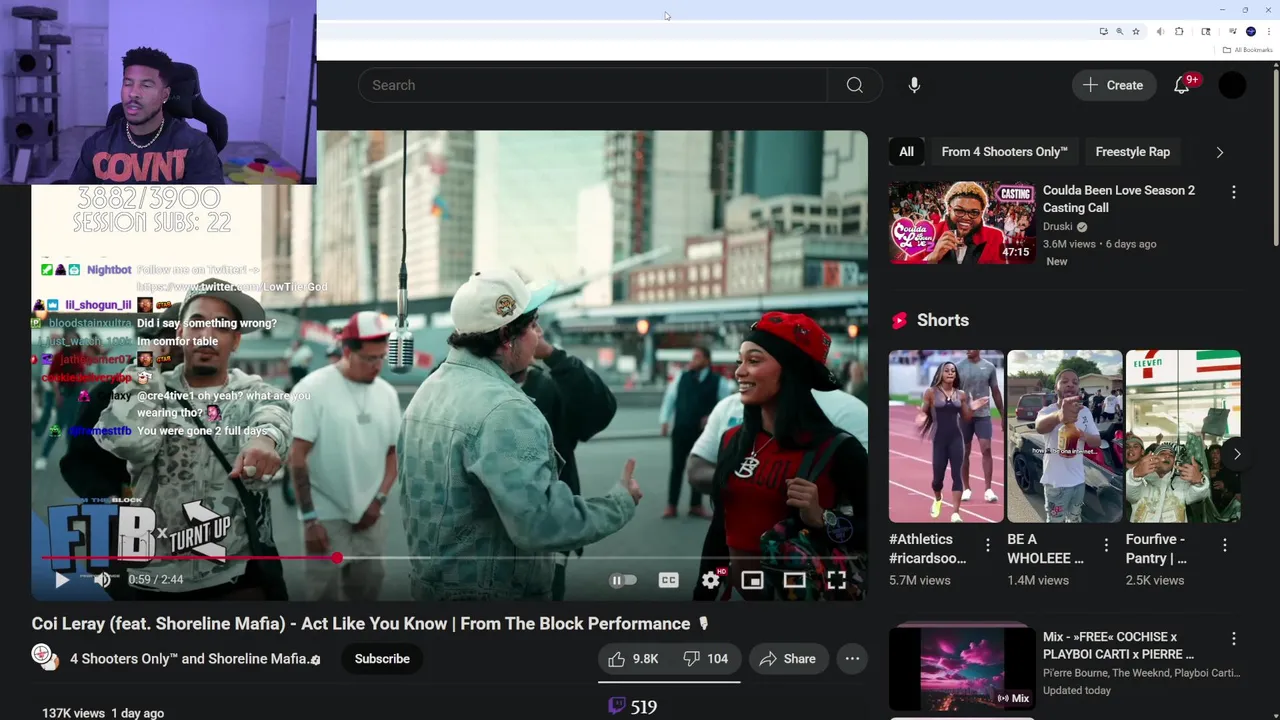Click Chrome zoom magnifier icon

tap(1120, 32)
